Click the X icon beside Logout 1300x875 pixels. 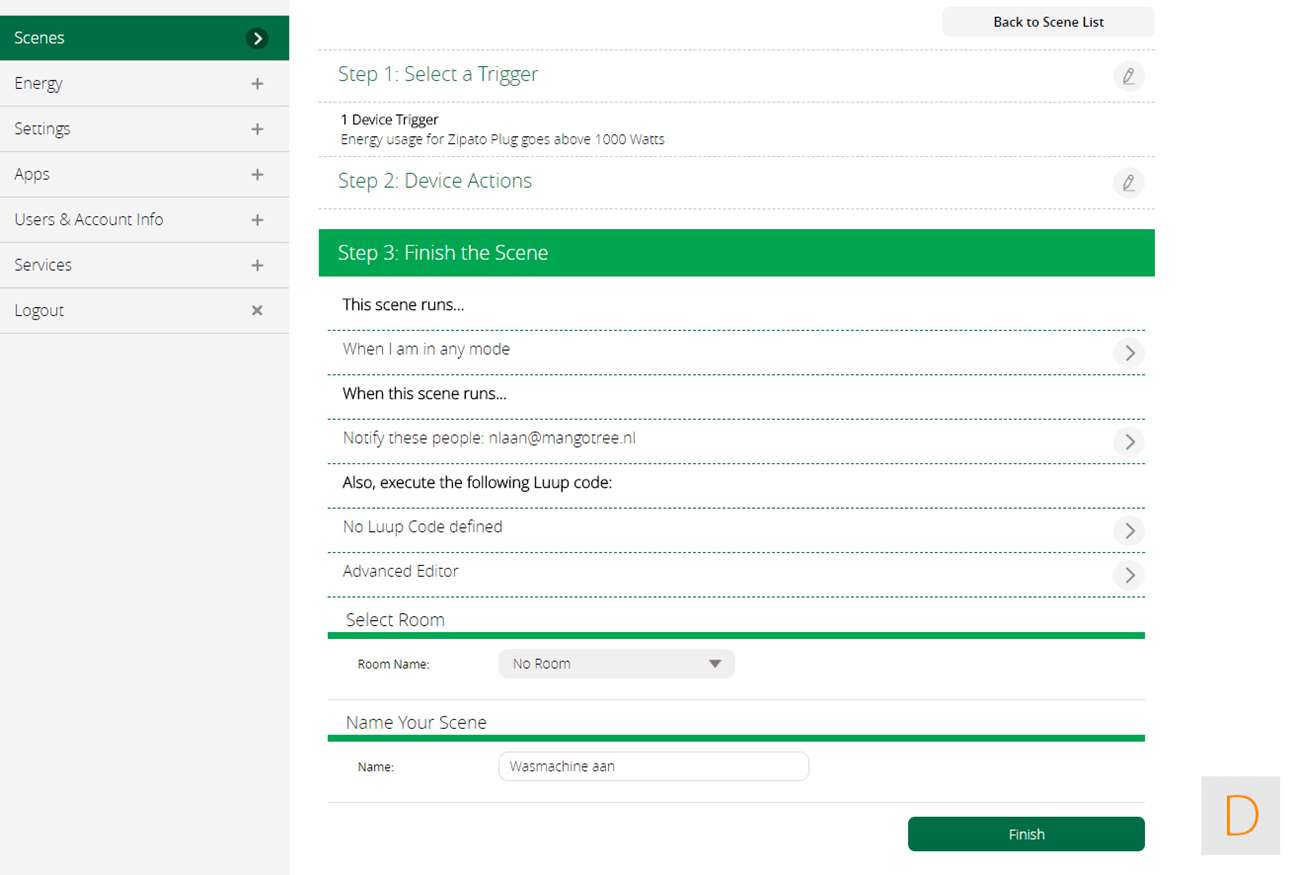pyautogui.click(x=257, y=311)
